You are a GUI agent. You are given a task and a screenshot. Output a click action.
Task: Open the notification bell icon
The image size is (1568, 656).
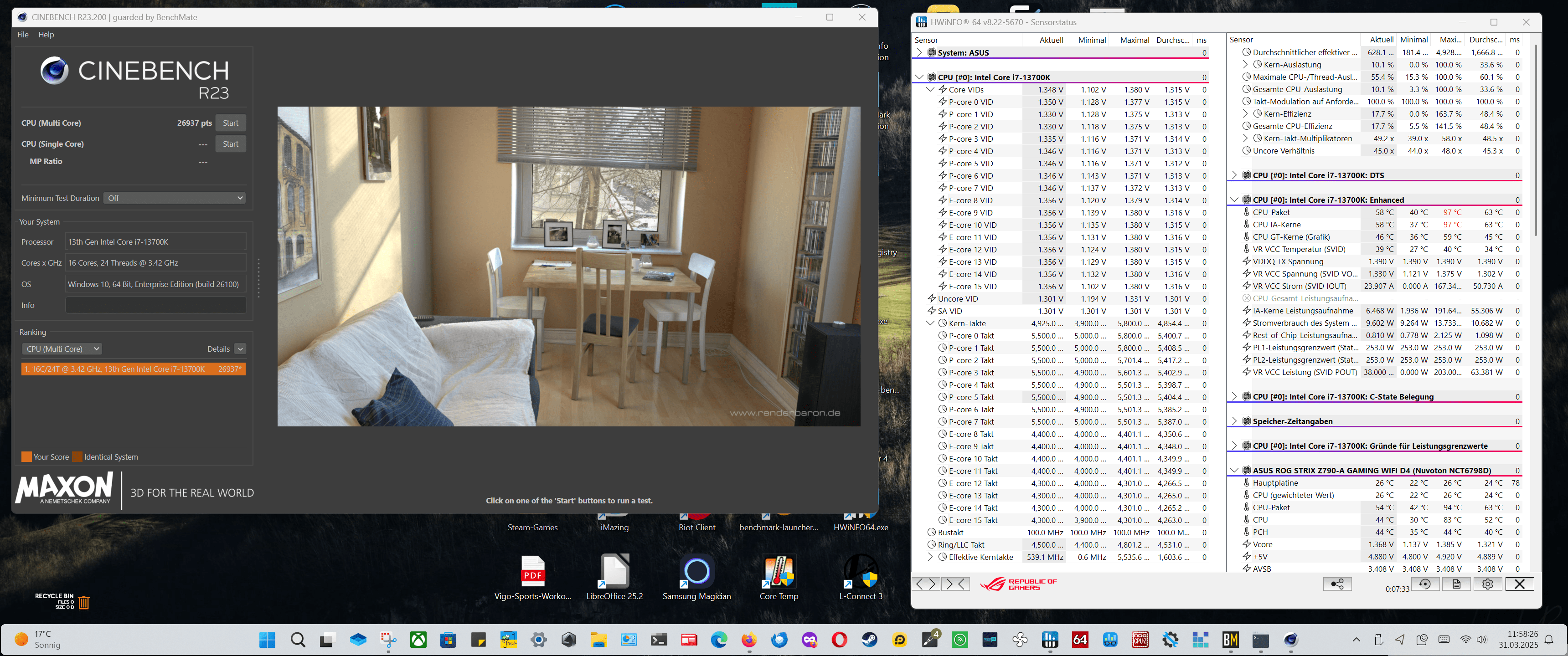[1549, 640]
